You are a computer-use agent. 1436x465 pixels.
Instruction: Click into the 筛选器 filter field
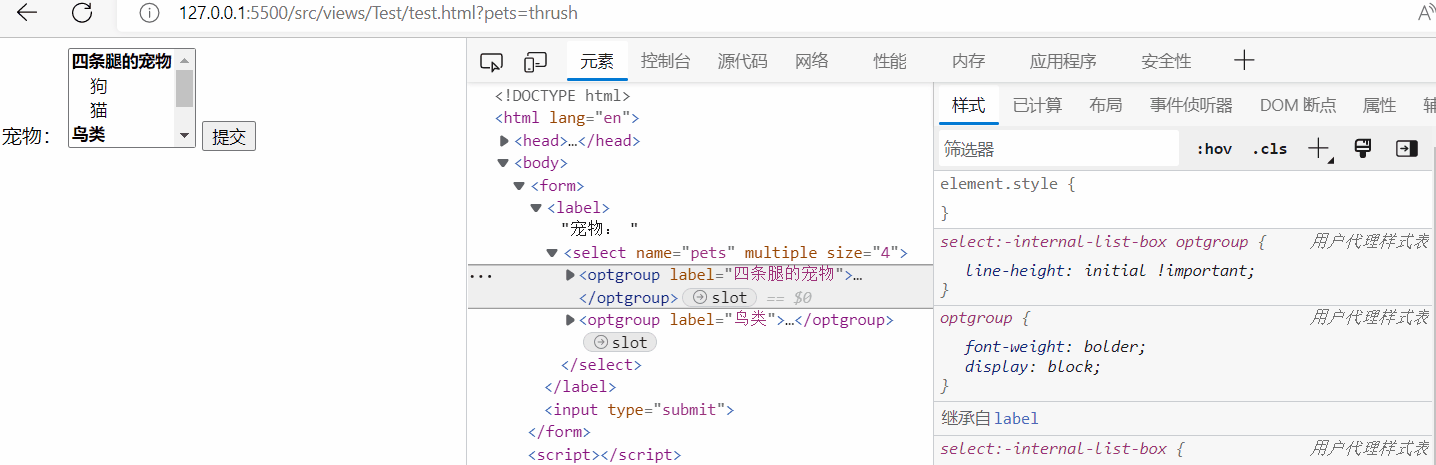click(x=1059, y=149)
